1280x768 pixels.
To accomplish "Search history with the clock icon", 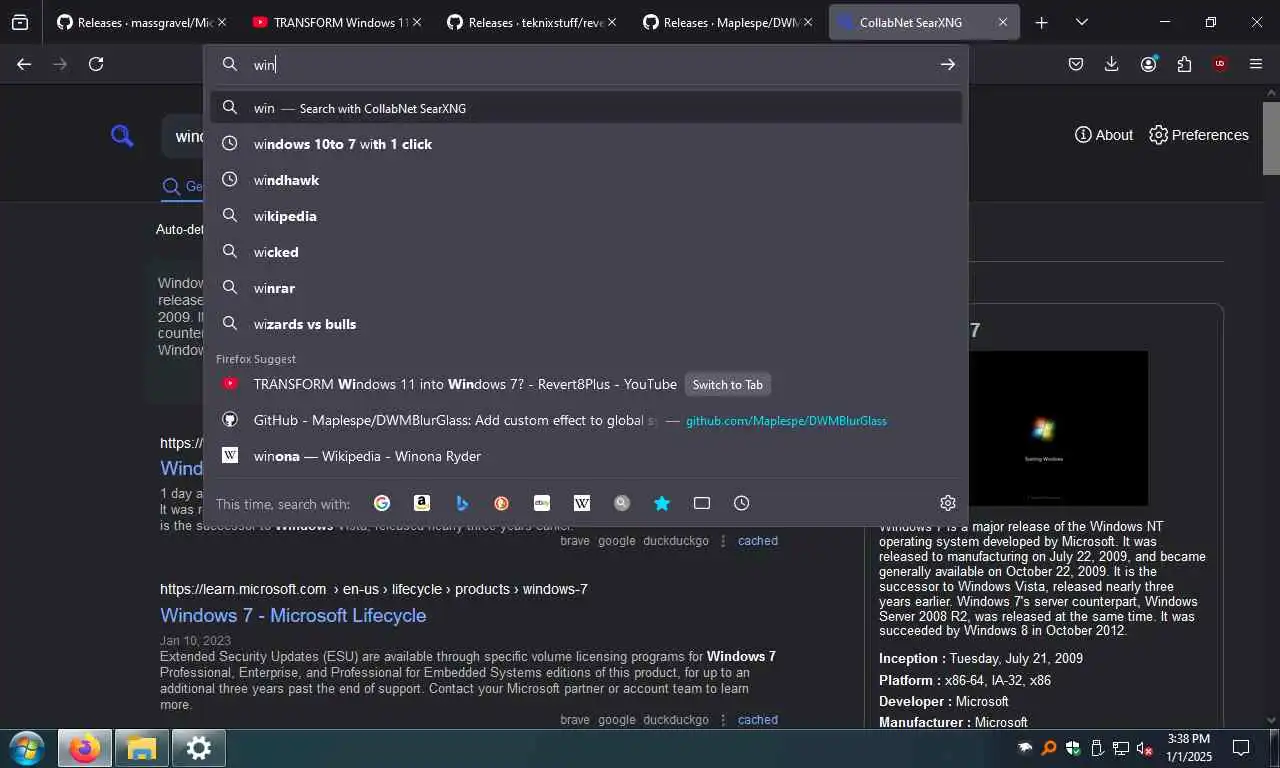I will point(742,503).
